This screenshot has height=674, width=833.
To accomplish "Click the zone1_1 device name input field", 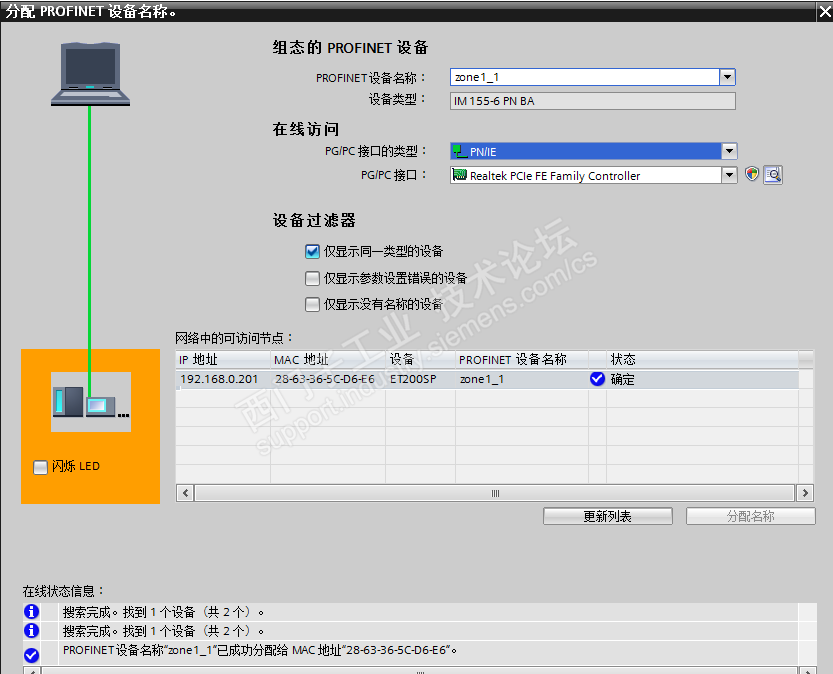I will (x=585, y=77).
